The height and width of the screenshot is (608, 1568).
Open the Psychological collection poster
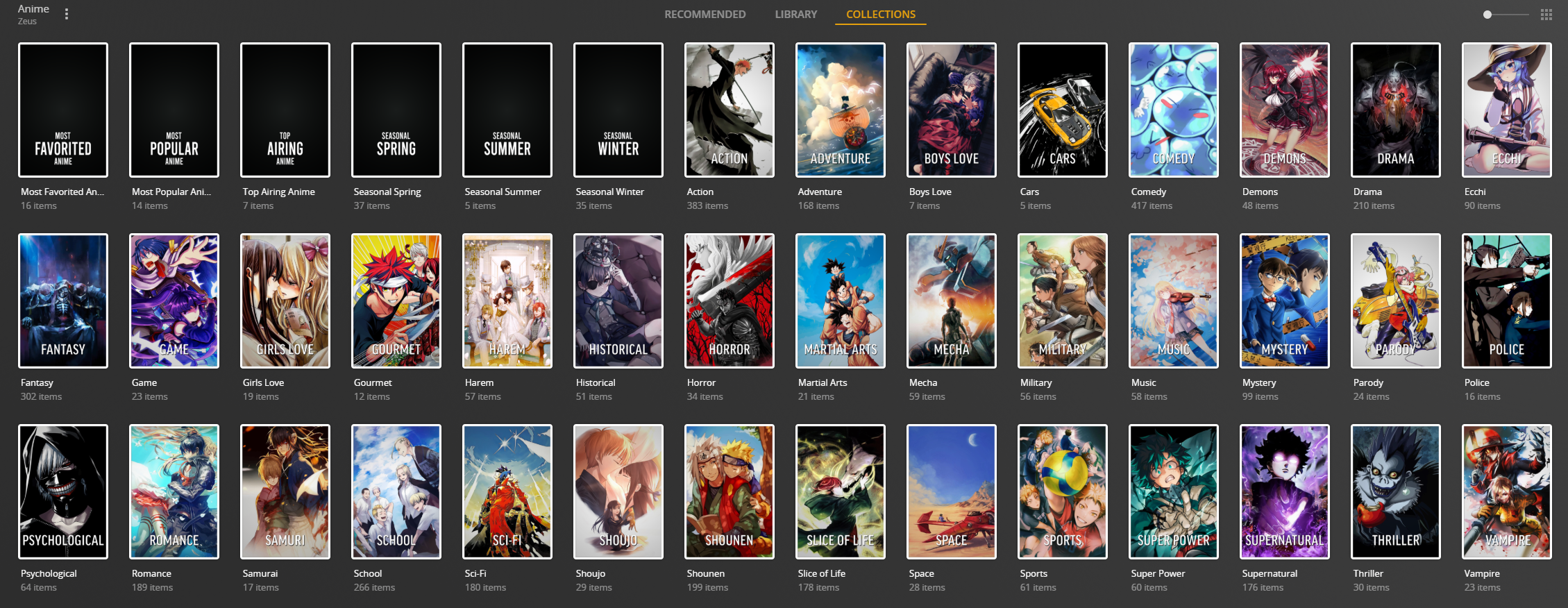(63, 491)
